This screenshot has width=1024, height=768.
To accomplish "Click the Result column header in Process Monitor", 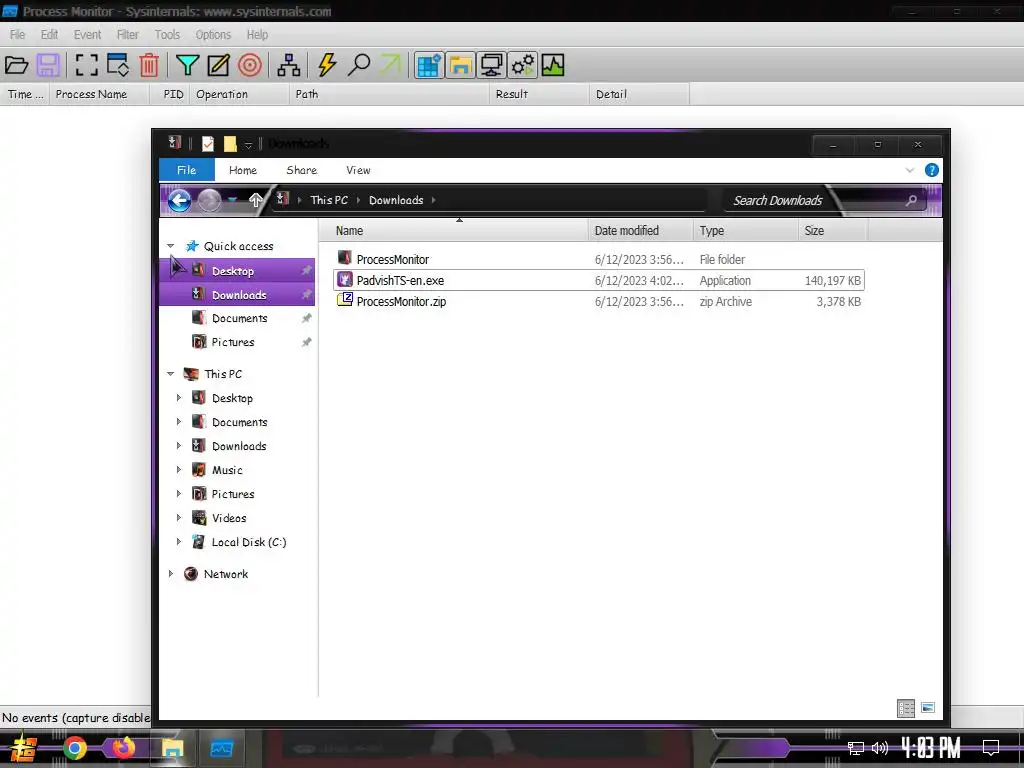I will click(539, 94).
